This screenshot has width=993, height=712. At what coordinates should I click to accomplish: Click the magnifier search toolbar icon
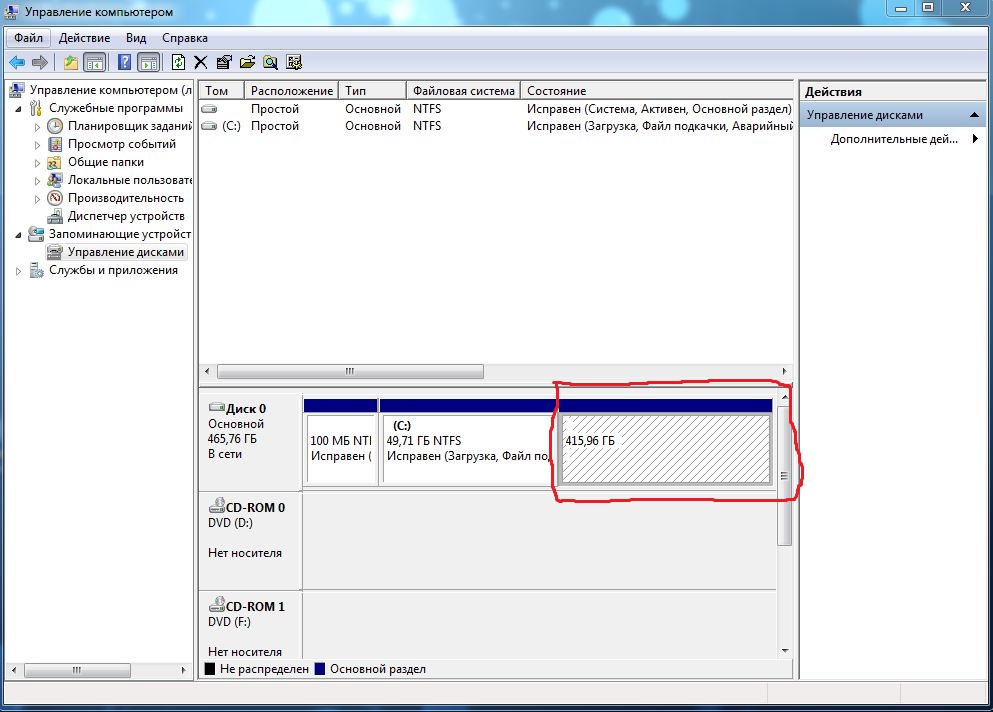270,62
